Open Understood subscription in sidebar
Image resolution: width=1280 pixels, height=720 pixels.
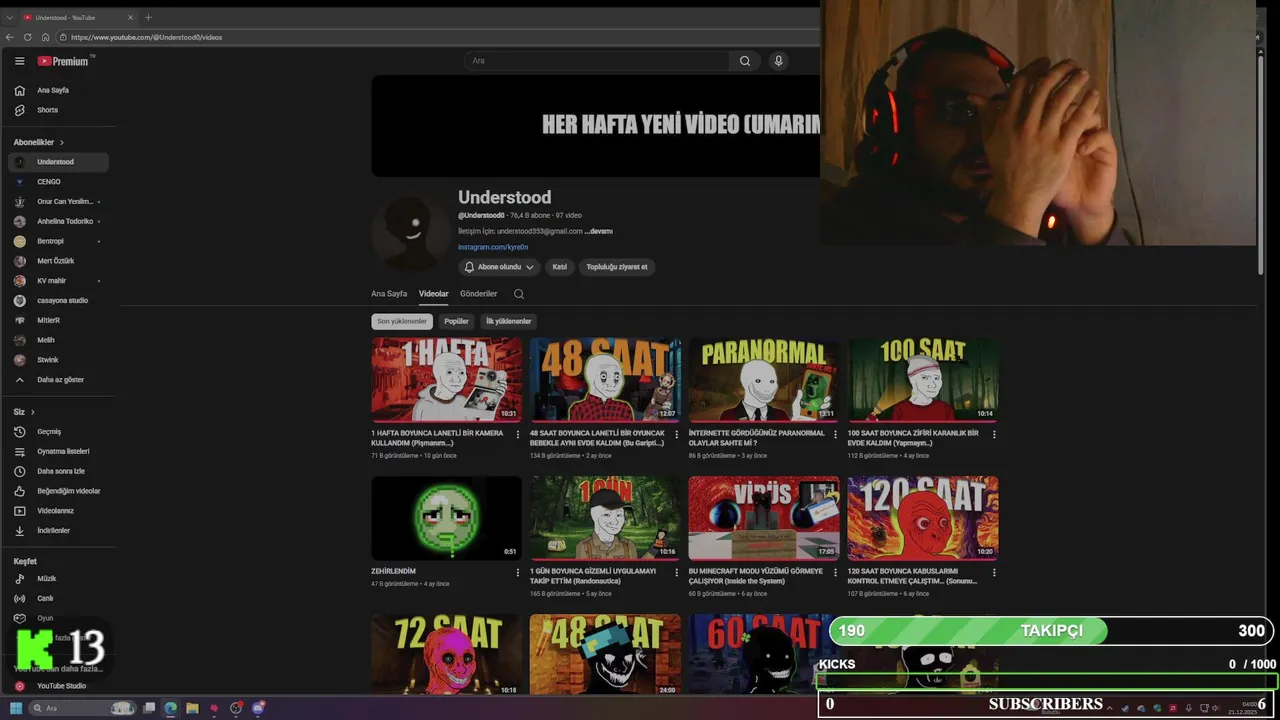59,162
